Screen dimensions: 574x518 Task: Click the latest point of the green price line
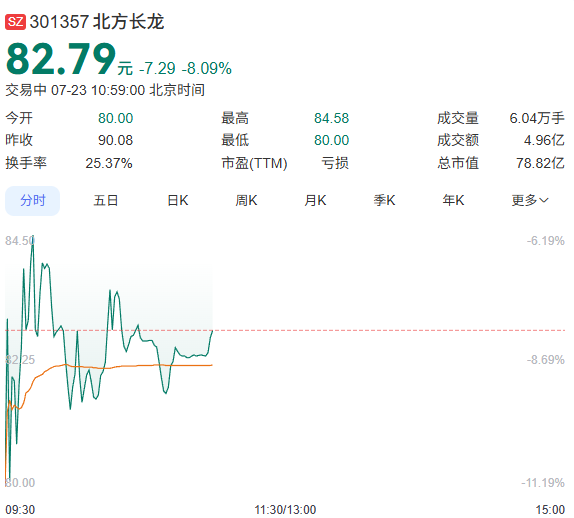[x=212, y=331]
